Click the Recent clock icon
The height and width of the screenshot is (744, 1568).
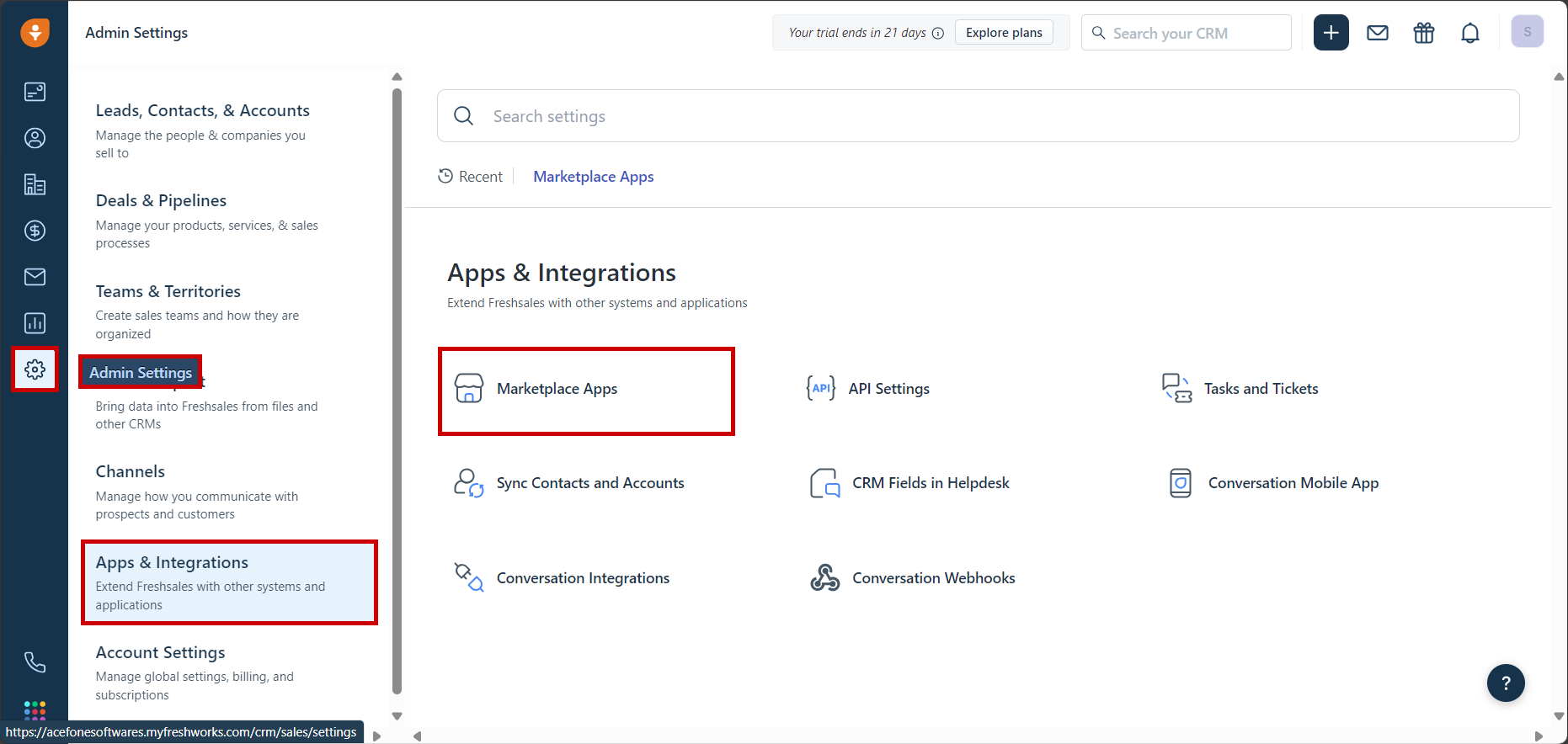[445, 176]
